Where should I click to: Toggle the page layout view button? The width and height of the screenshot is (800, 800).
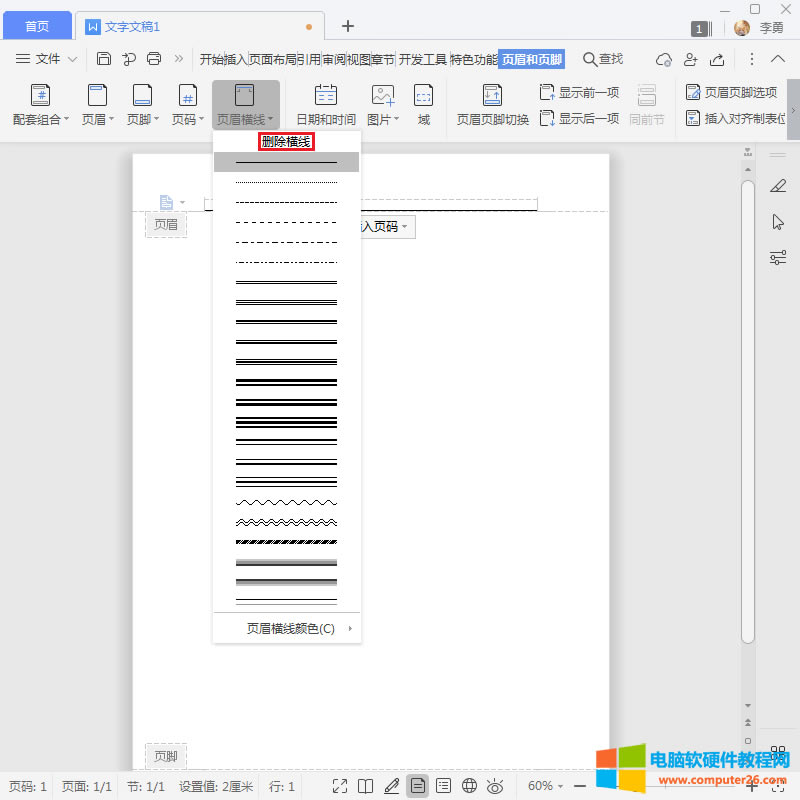[x=417, y=786]
